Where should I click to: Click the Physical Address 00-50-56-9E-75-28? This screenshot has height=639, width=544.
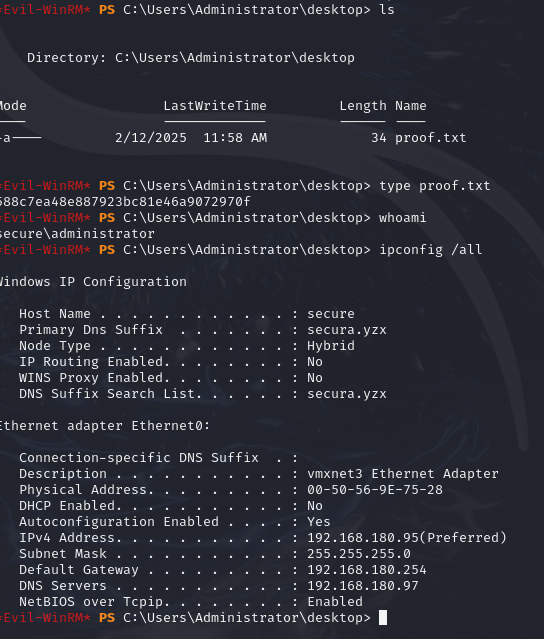(x=375, y=489)
